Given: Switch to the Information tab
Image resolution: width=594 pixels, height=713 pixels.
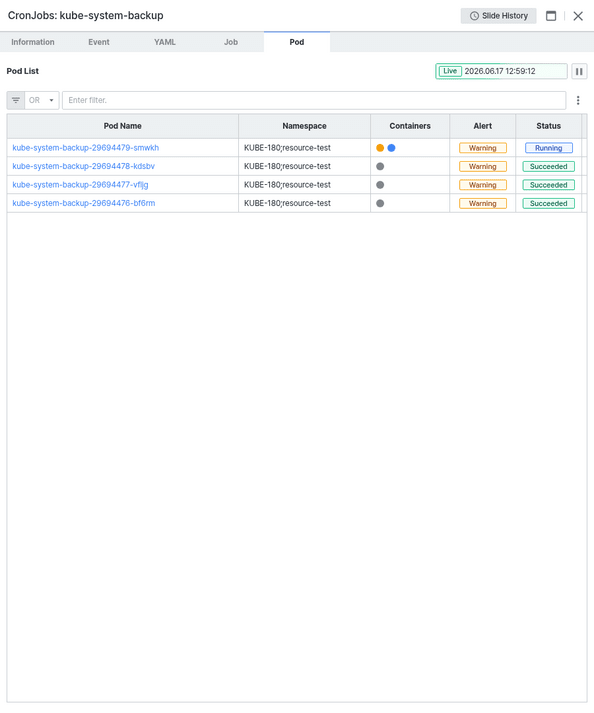Looking at the screenshot, I should point(33,42).
